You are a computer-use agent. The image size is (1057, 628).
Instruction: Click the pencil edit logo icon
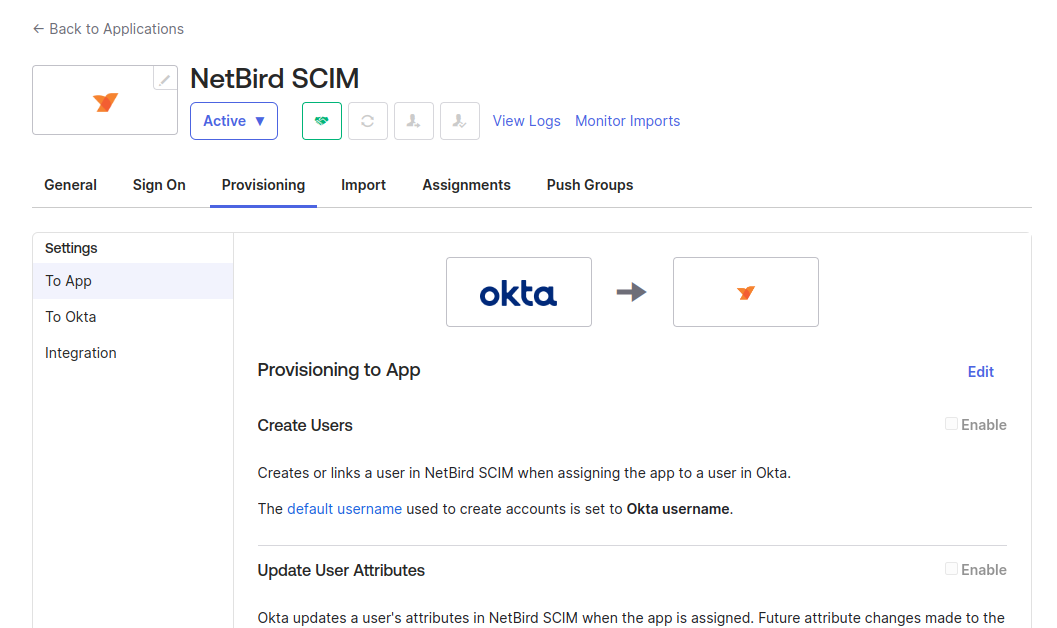[165, 79]
